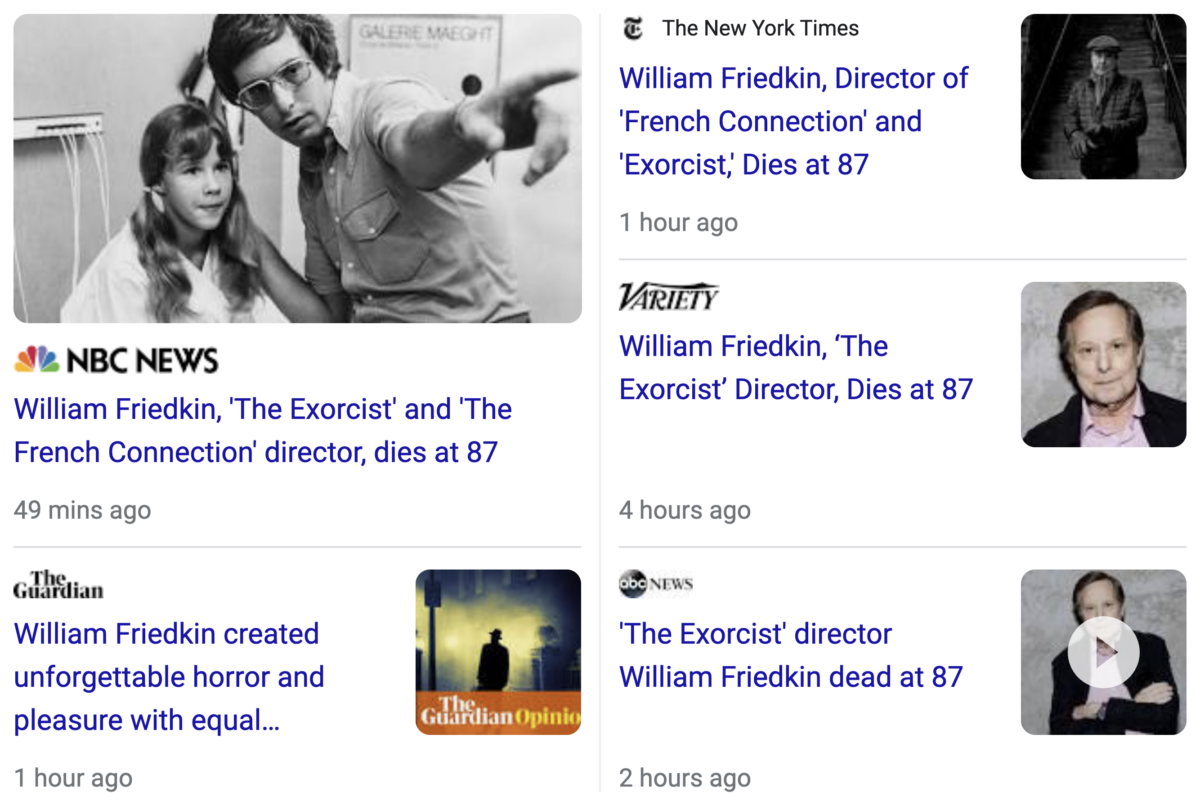Click '2 hours ago' timestamp under ABC story
Viewport: 1200px width, 801px height.
tap(684, 778)
